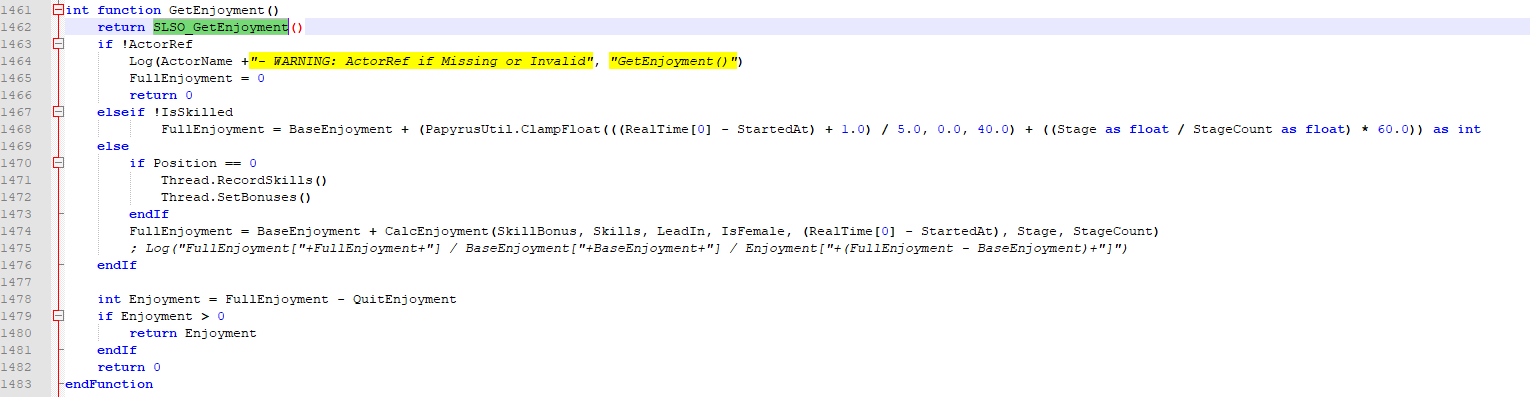The height and width of the screenshot is (397, 1530).
Task: Click the "GetEnjoyment()" highlighted string literal
Action: click(673, 61)
